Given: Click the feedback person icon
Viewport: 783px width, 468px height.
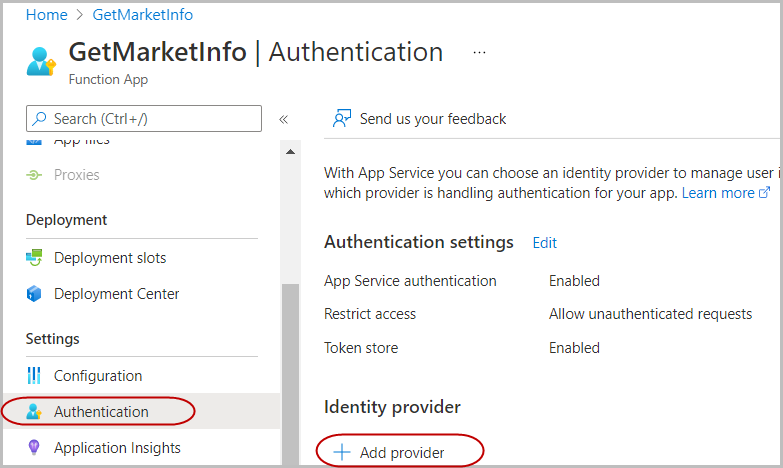Looking at the screenshot, I should 342,119.
